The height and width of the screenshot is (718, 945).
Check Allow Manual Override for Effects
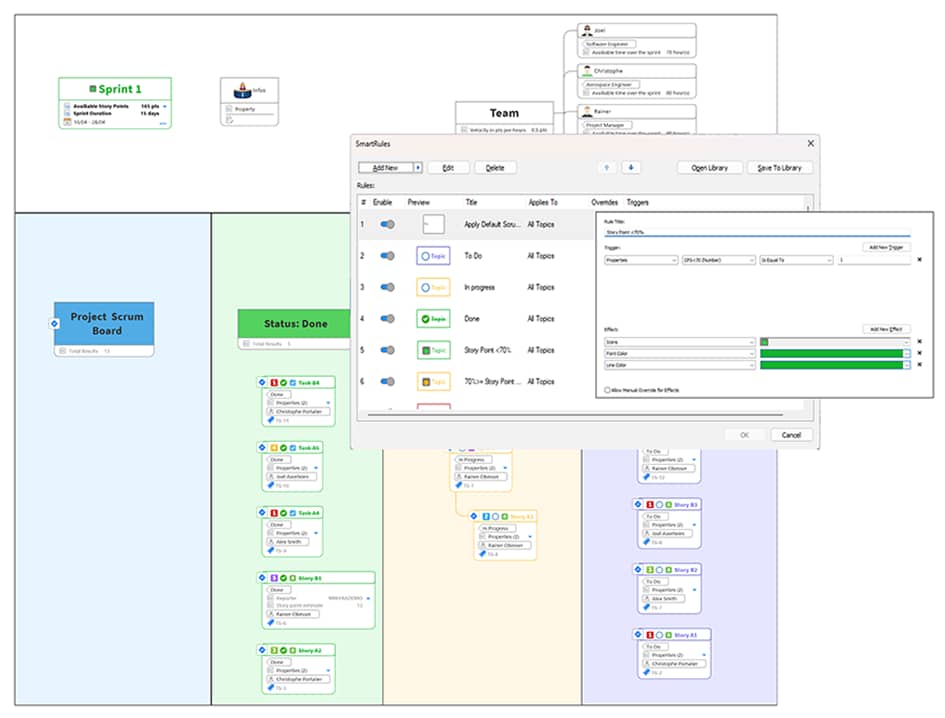(607, 390)
